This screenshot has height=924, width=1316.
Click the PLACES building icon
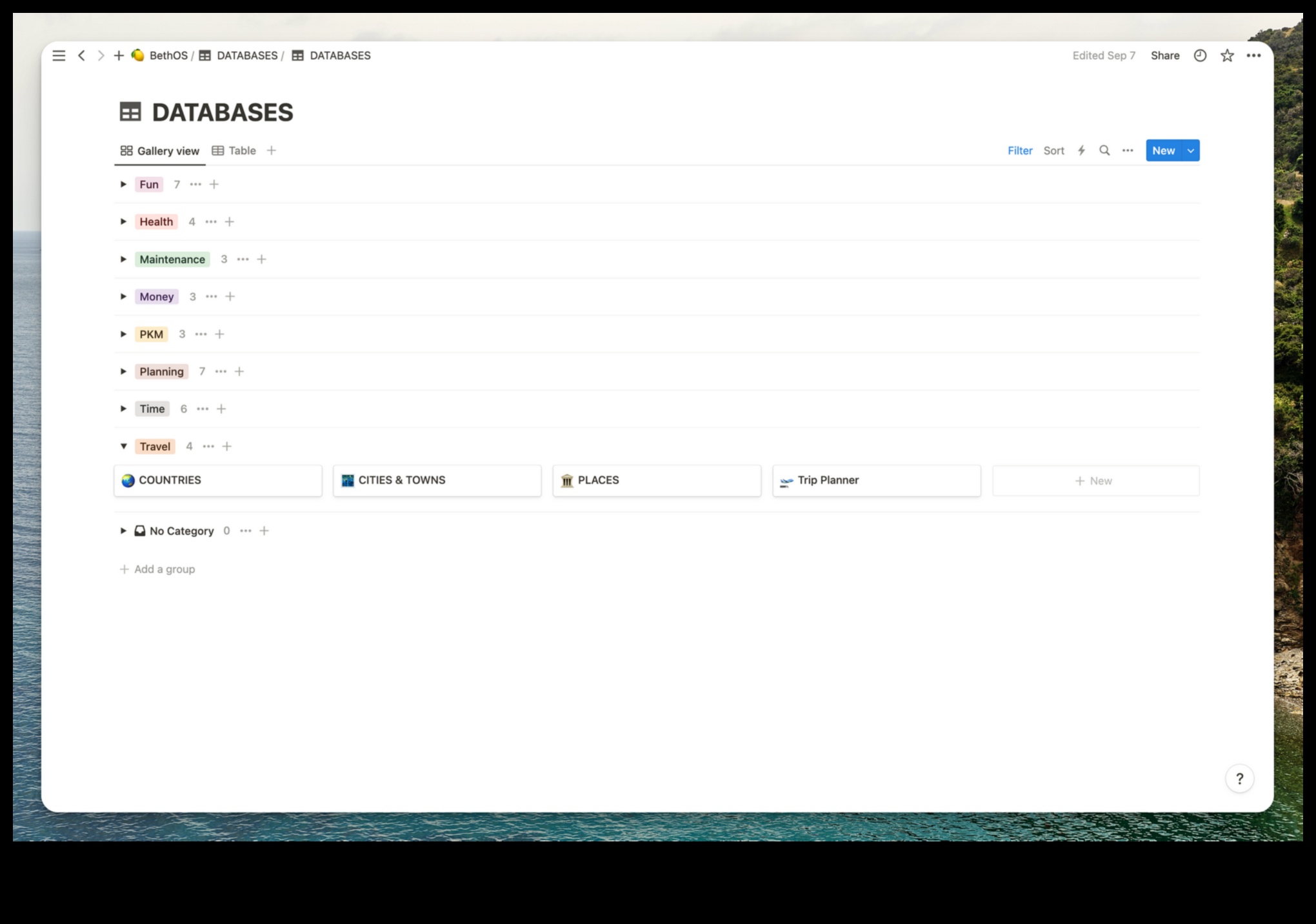coord(567,480)
